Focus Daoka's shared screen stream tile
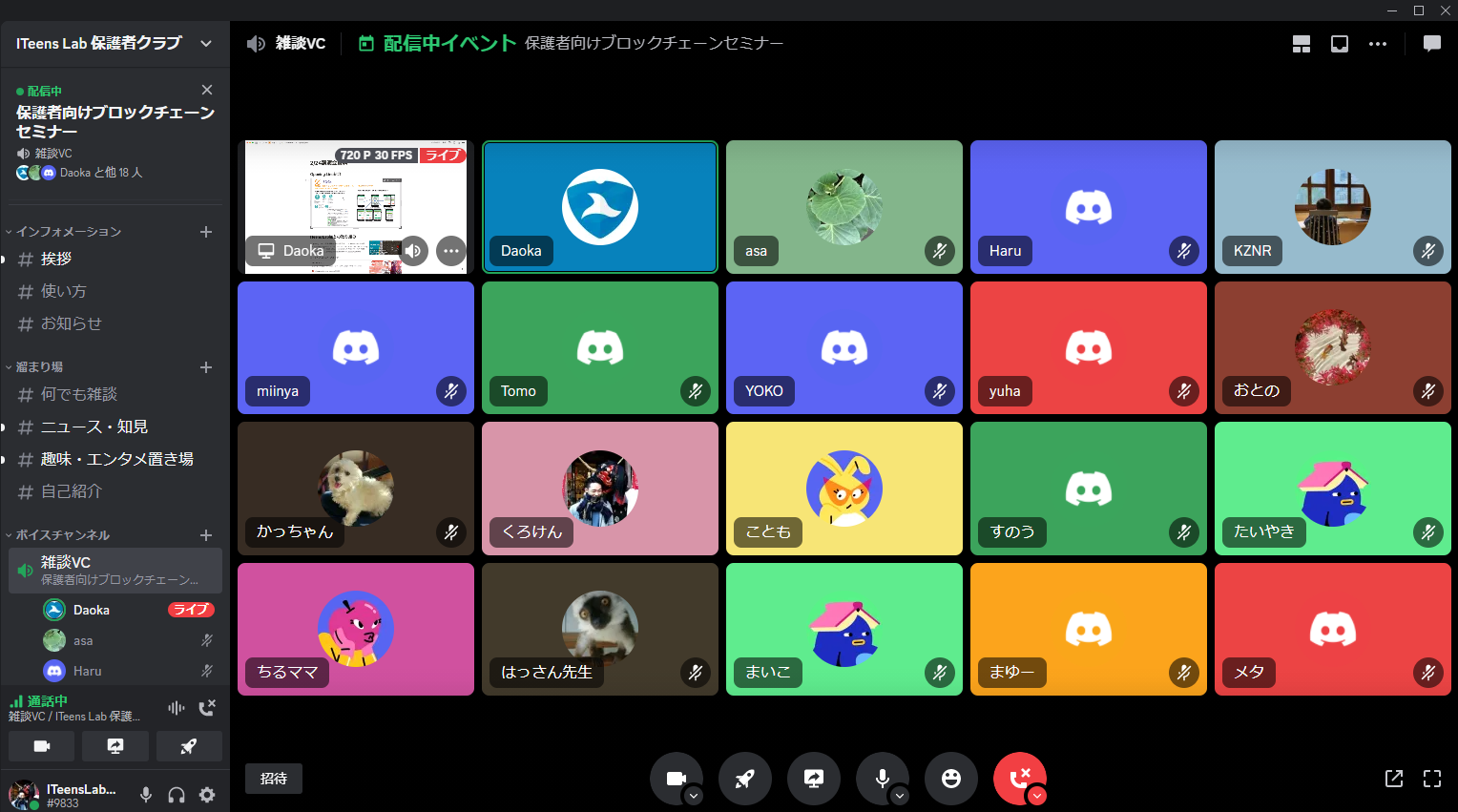This screenshot has height=812, width=1458. pyautogui.click(x=356, y=207)
